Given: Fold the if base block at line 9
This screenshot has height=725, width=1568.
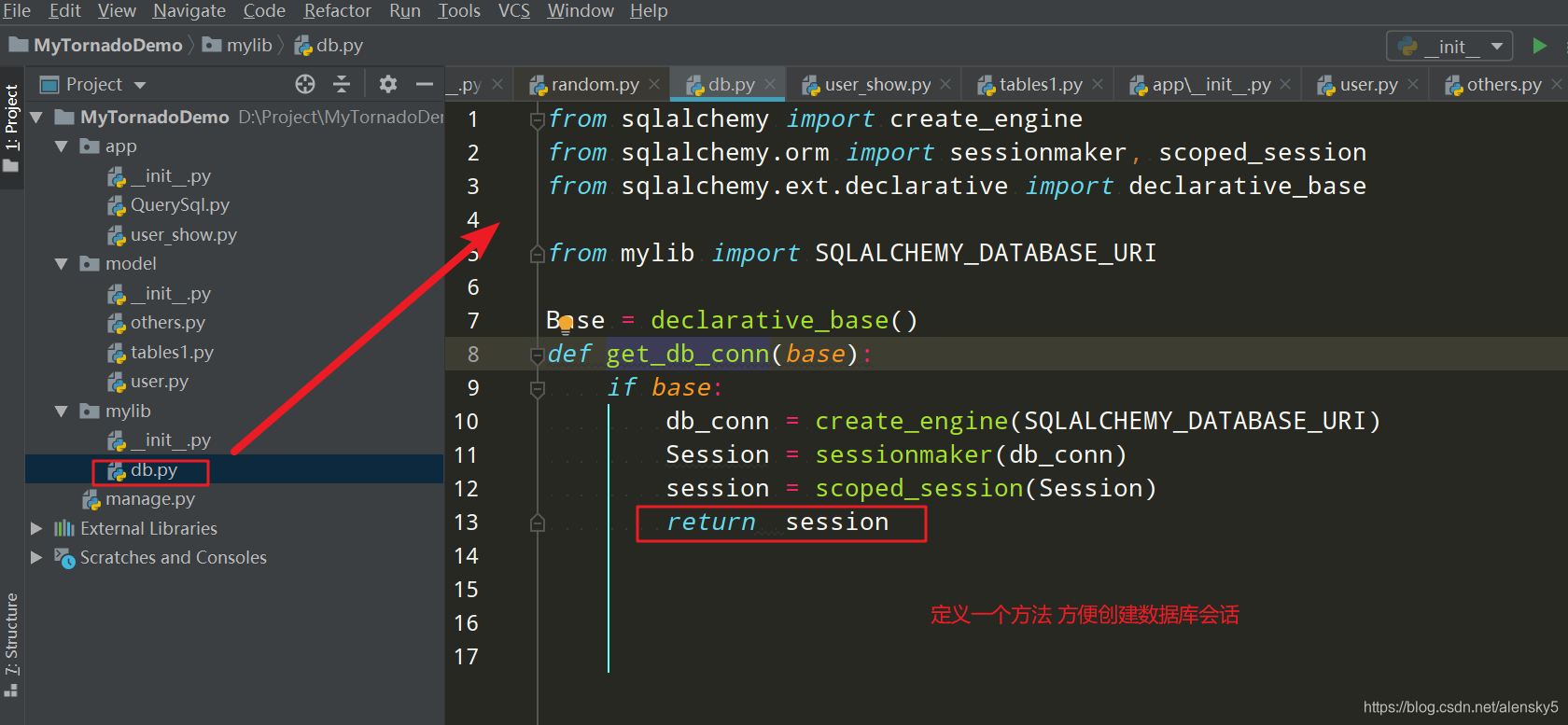Looking at the screenshot, I should coord(538,388).
